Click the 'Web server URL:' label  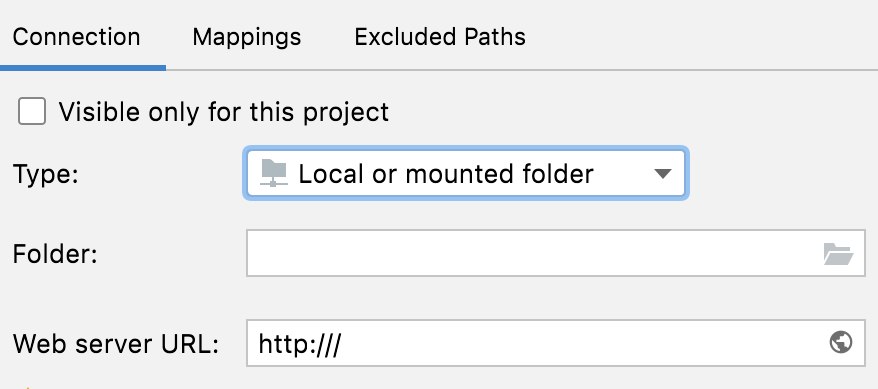115,343
